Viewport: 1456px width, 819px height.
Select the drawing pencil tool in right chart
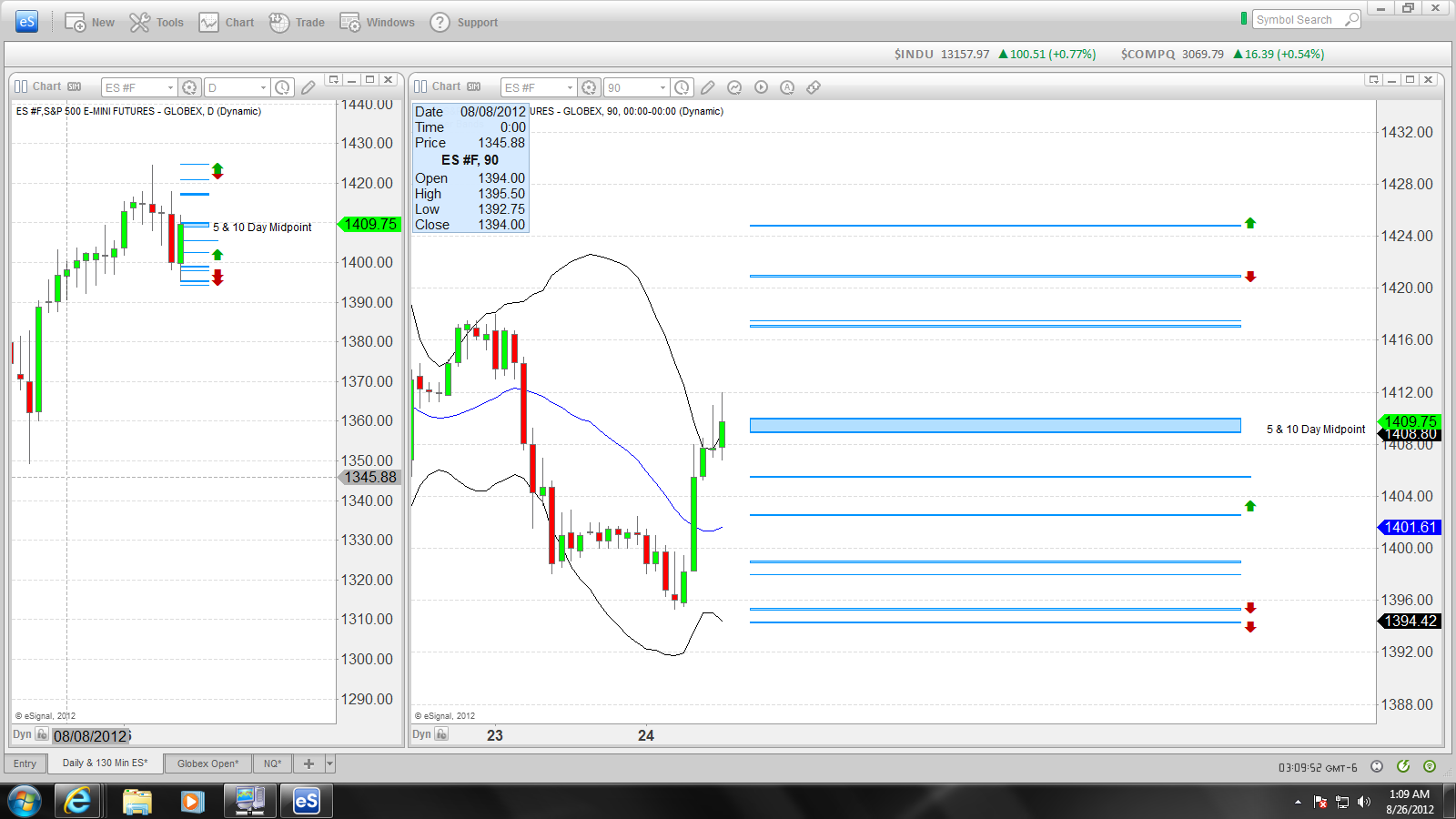pos(708,87)
